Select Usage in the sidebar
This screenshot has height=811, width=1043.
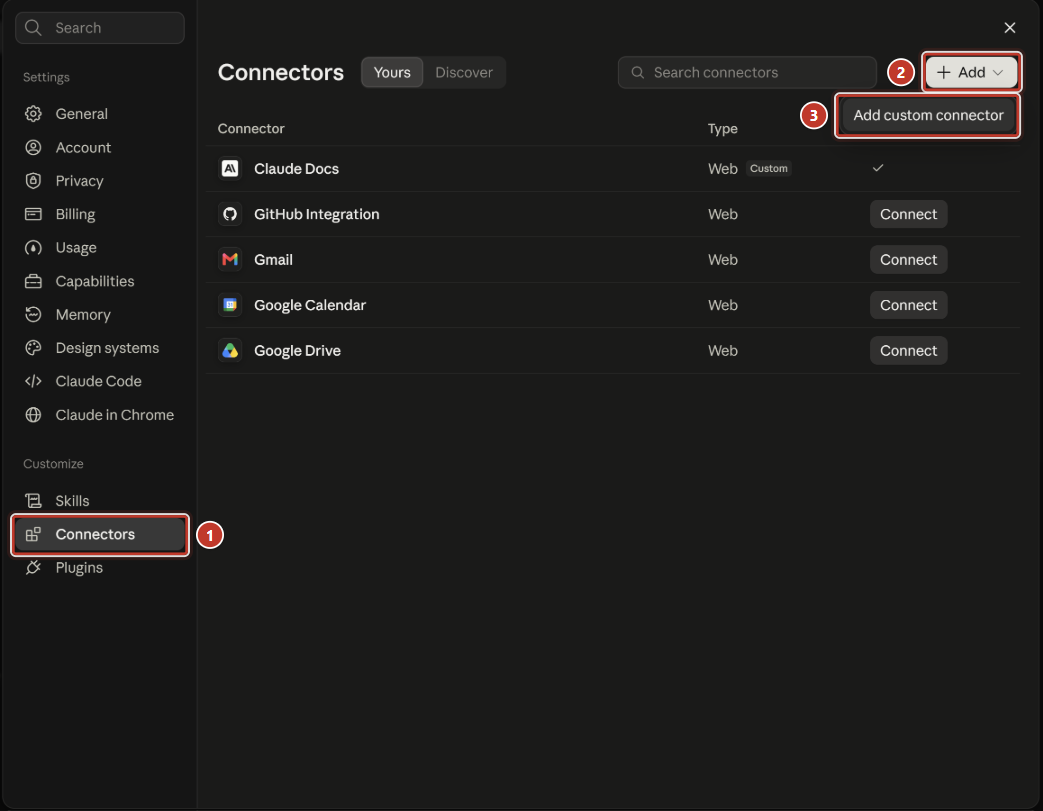[x=100, y=247]
